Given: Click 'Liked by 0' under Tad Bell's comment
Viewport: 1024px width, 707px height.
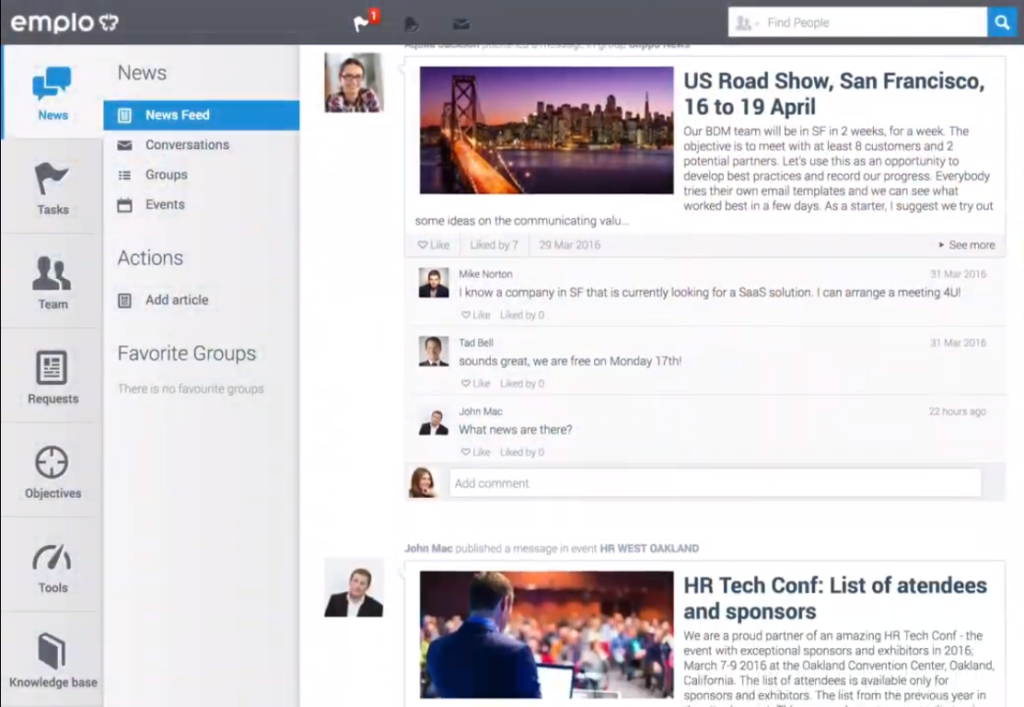Looking at the screenshot, I should click(x=522, y=383).
